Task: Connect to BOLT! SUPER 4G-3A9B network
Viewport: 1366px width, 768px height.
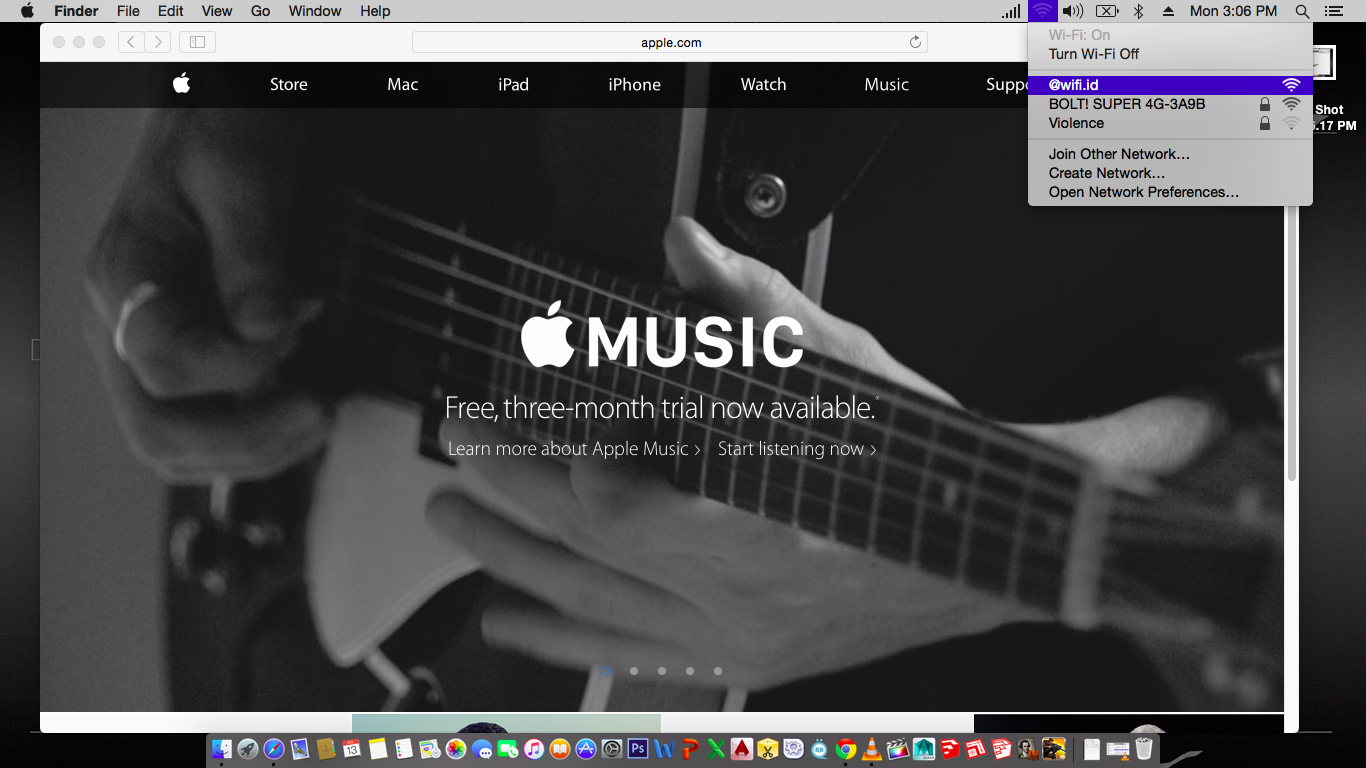Action: [1126, 104]
